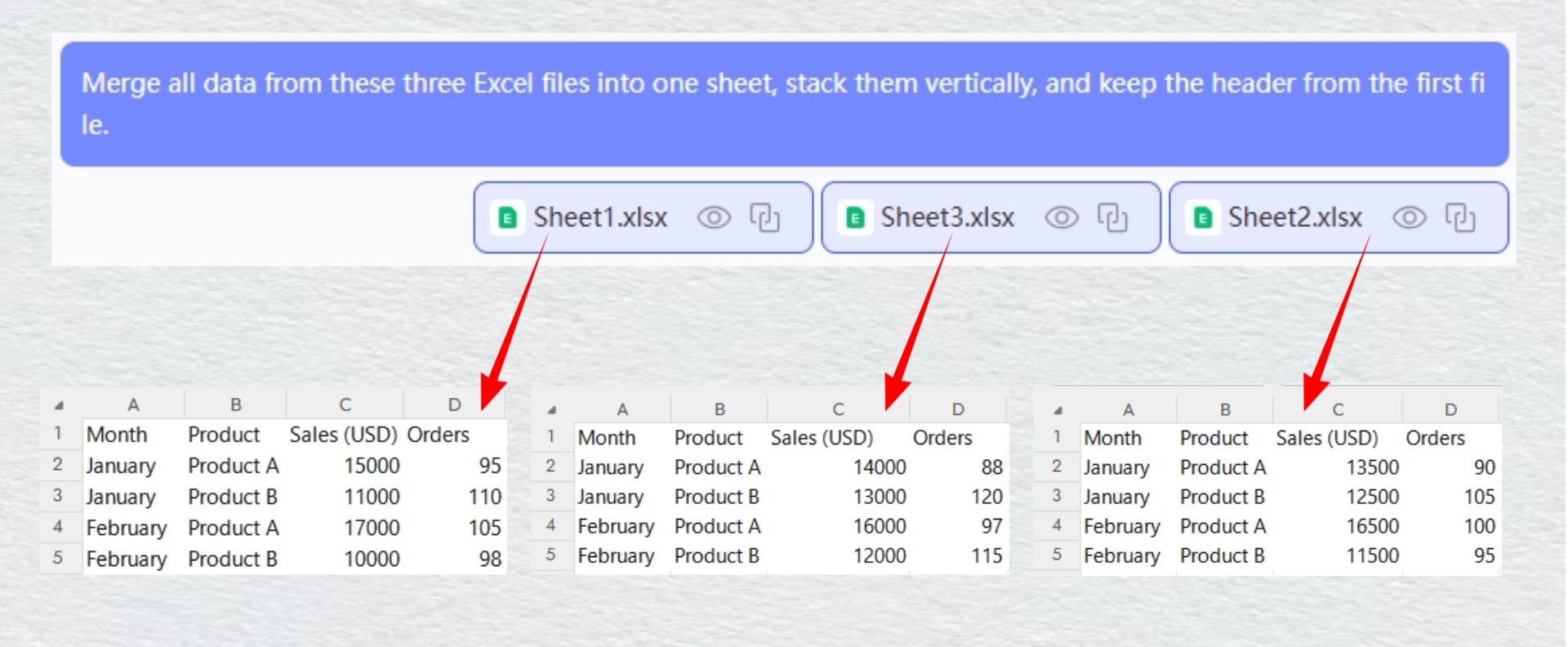
Task: Preview Sheet1.xlsx with the eye icon
Action: click(714, 218)
